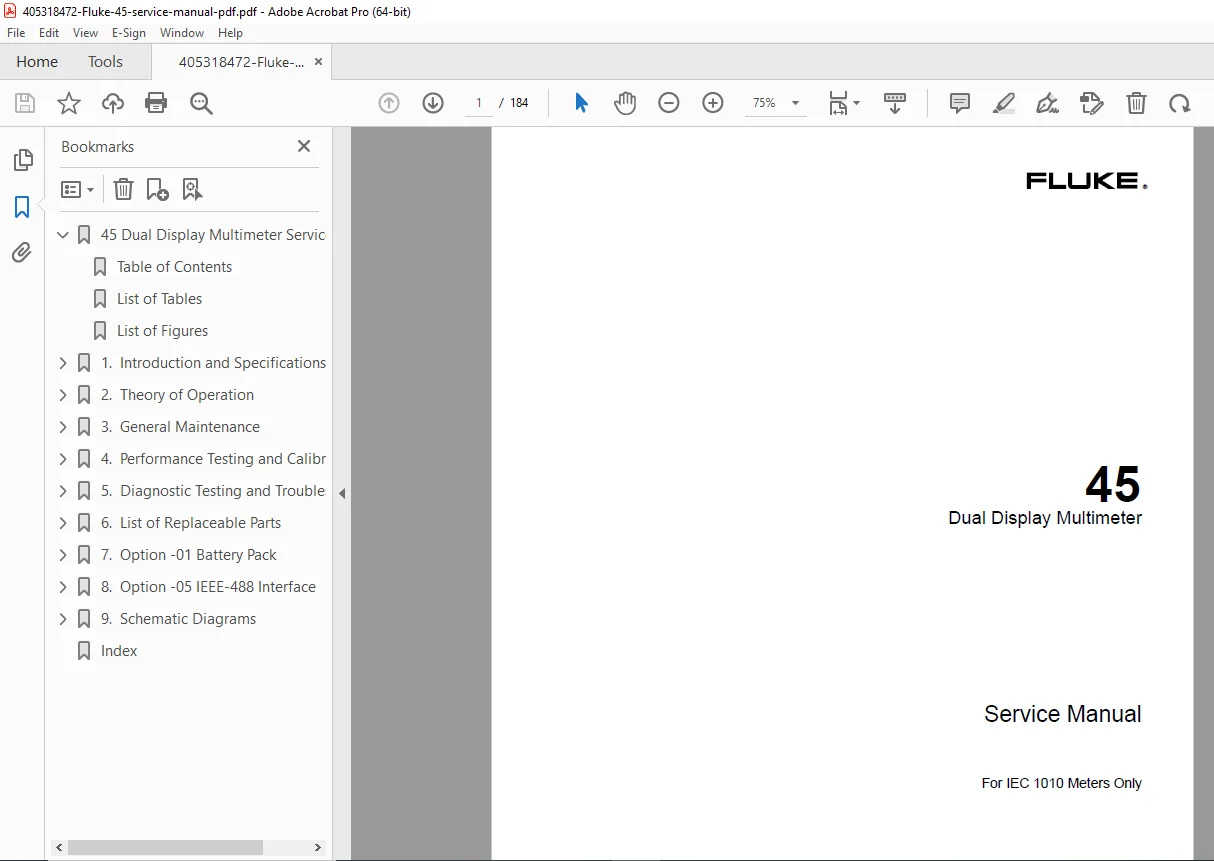Open the Attachments paperclip panel
1214x861 pixels.
[22, 253]
